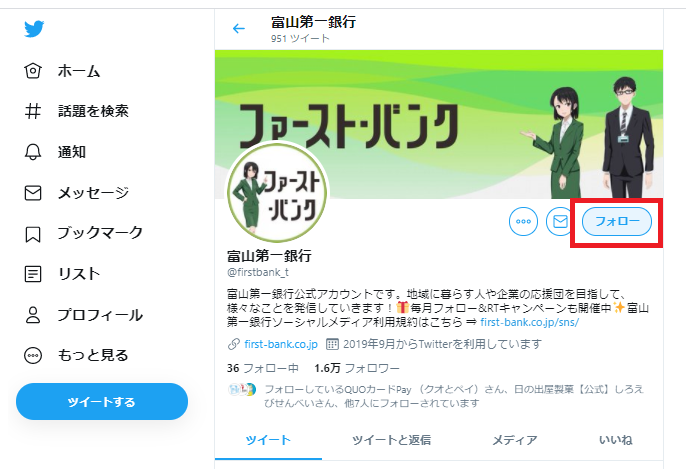Open the ホーム home icon

33,70
